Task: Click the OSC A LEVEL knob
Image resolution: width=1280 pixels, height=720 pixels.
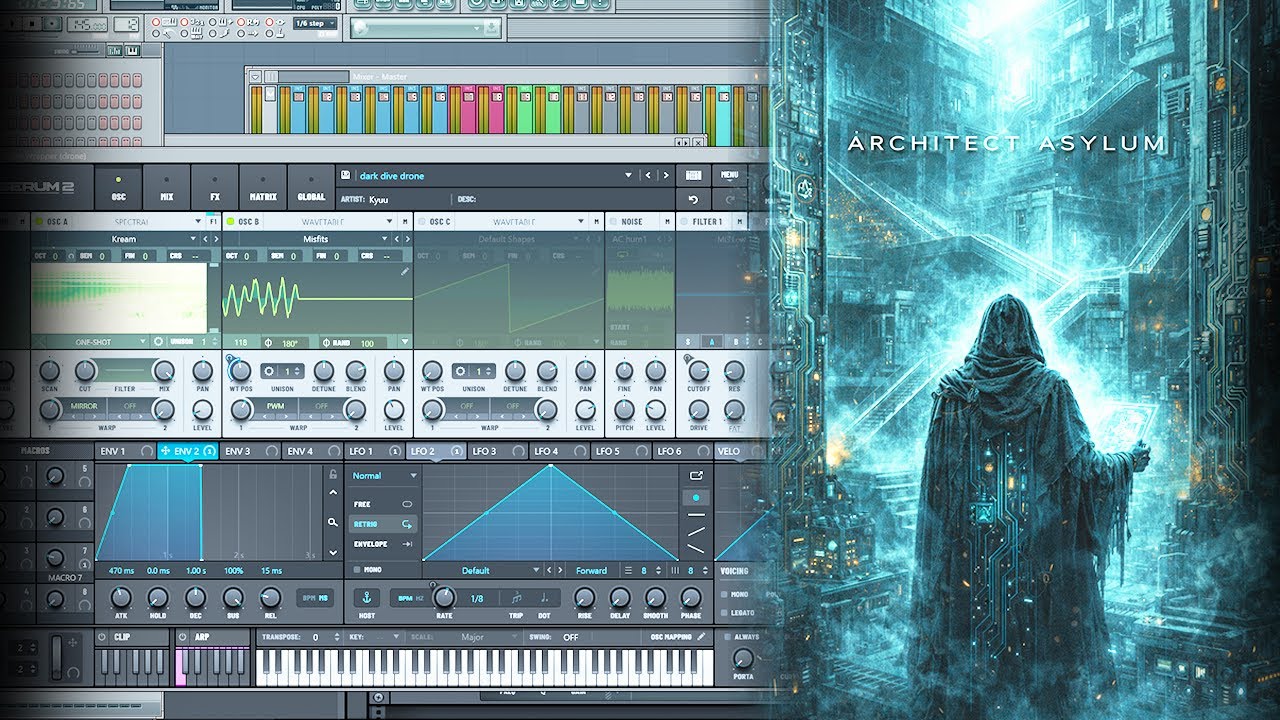Action: click(x=202, y=409)
